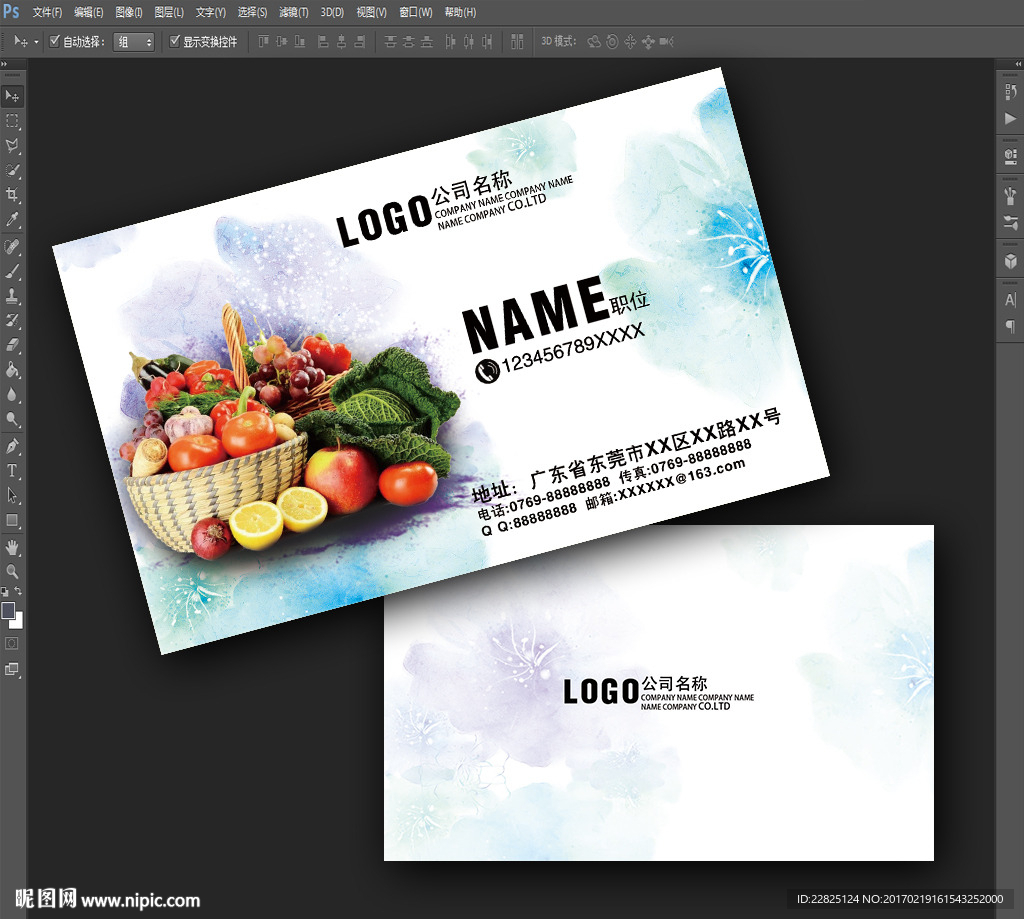Uncheck the 显示变换控件 checkbox
Viewport: 1024px width, 919px height.
[x=175, y=42]
